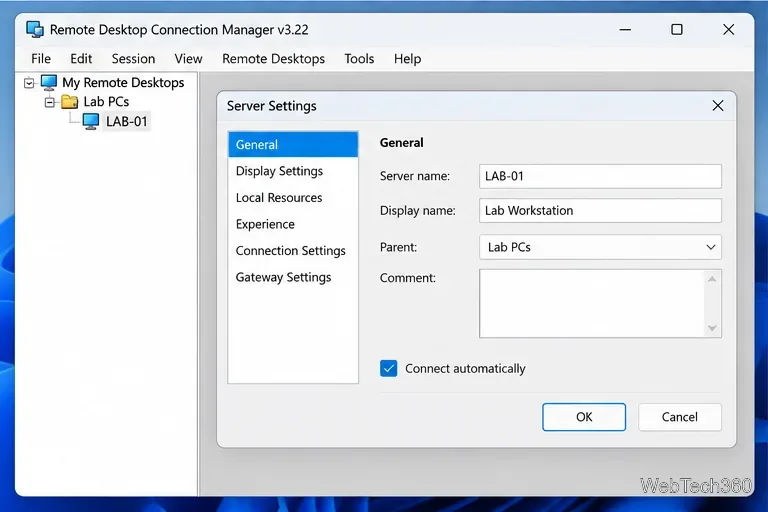
Task: Collapse the Lab PCs group node
Action: 49,102
